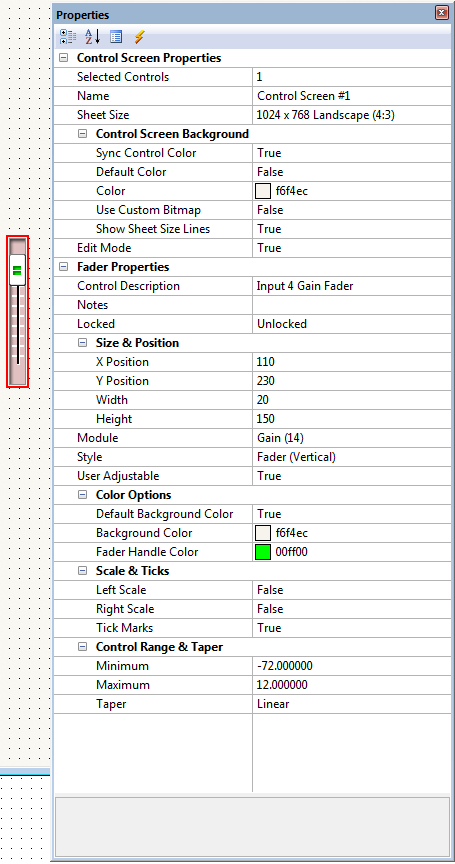Image resolution: width=455 pixels, height=864 pixels.
Task: Select the Control Description value field
Action: pyautogui.click(x=351, y=286)
